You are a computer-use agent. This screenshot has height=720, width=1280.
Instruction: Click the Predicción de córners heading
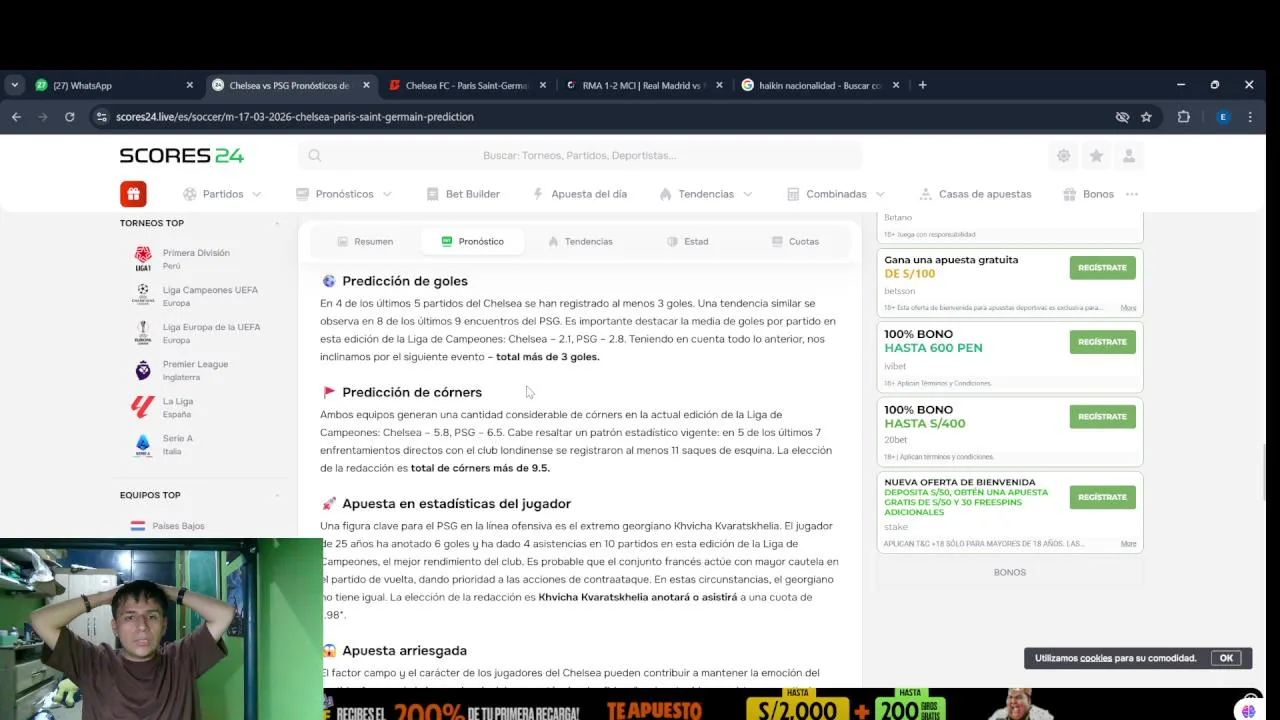point(412,392)
